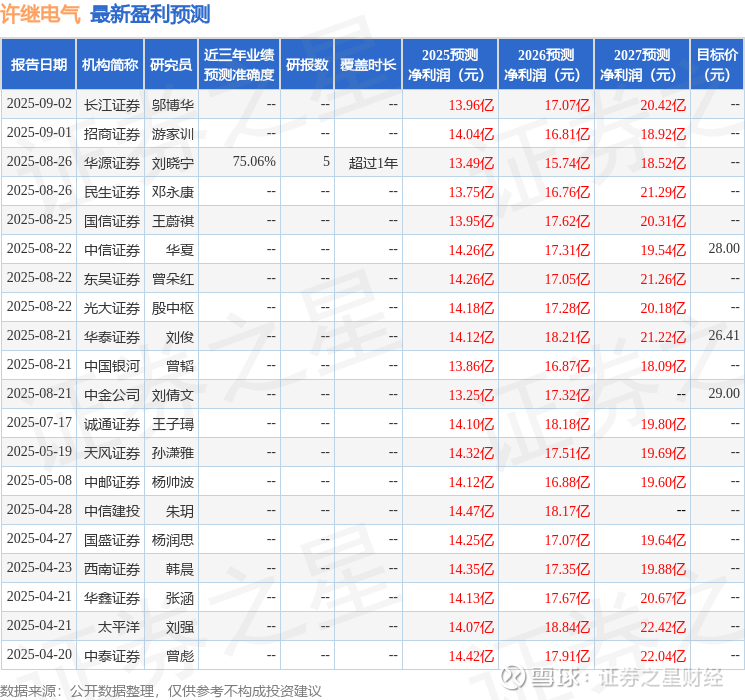Click 招商证券 institution name
Viewport: 745px width, 700px height.
112,134
